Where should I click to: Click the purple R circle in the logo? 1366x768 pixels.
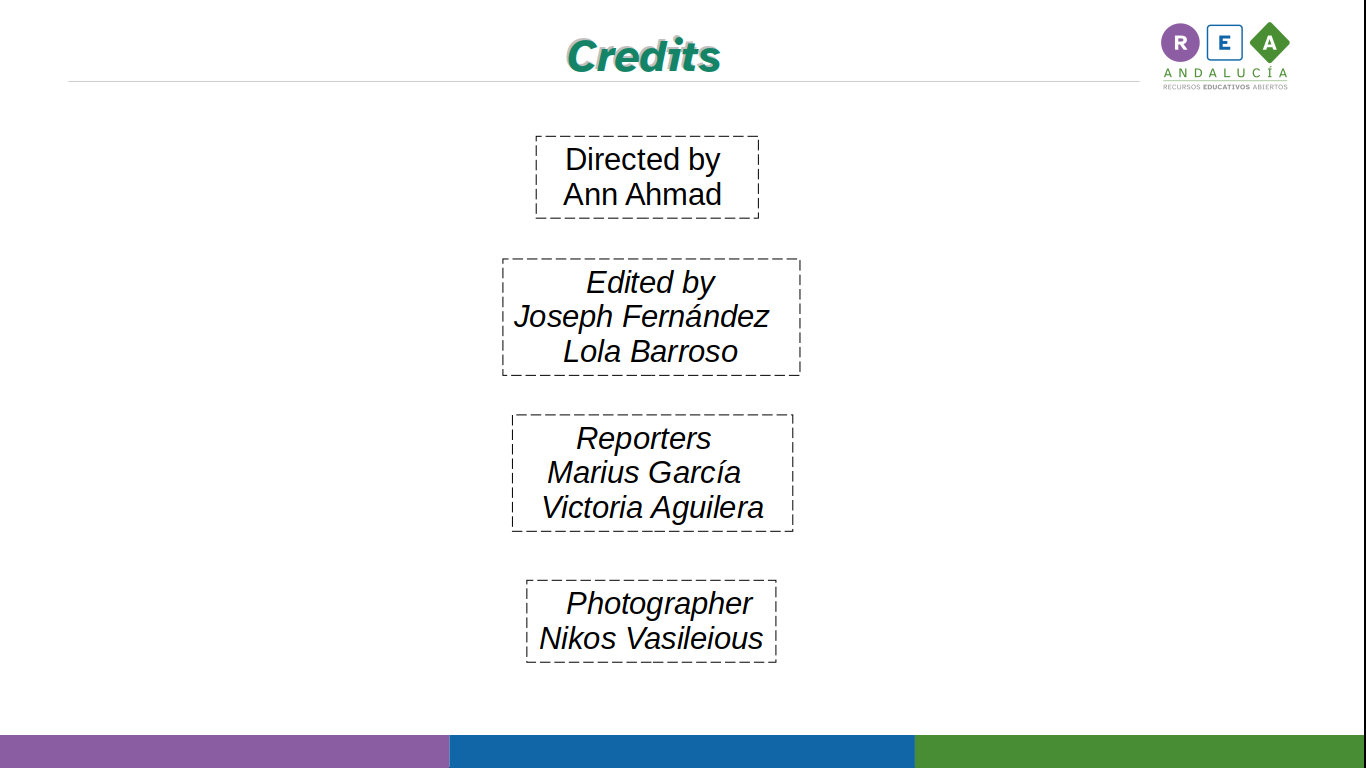(1180, 43)
